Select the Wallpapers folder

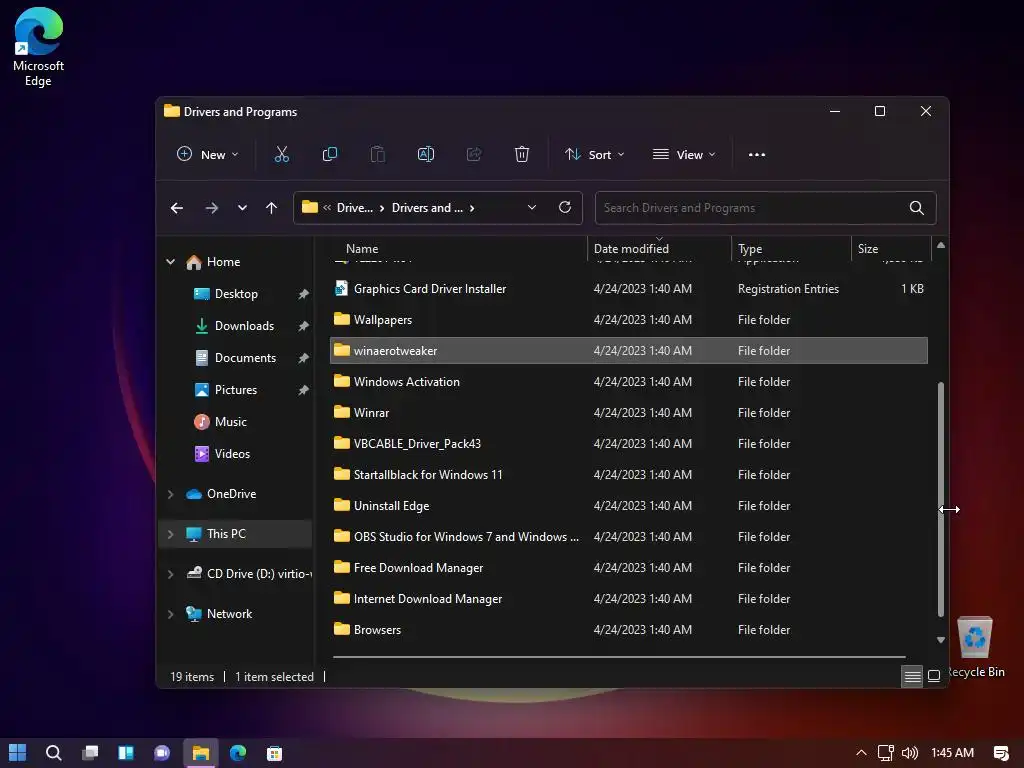pos(628,320)
